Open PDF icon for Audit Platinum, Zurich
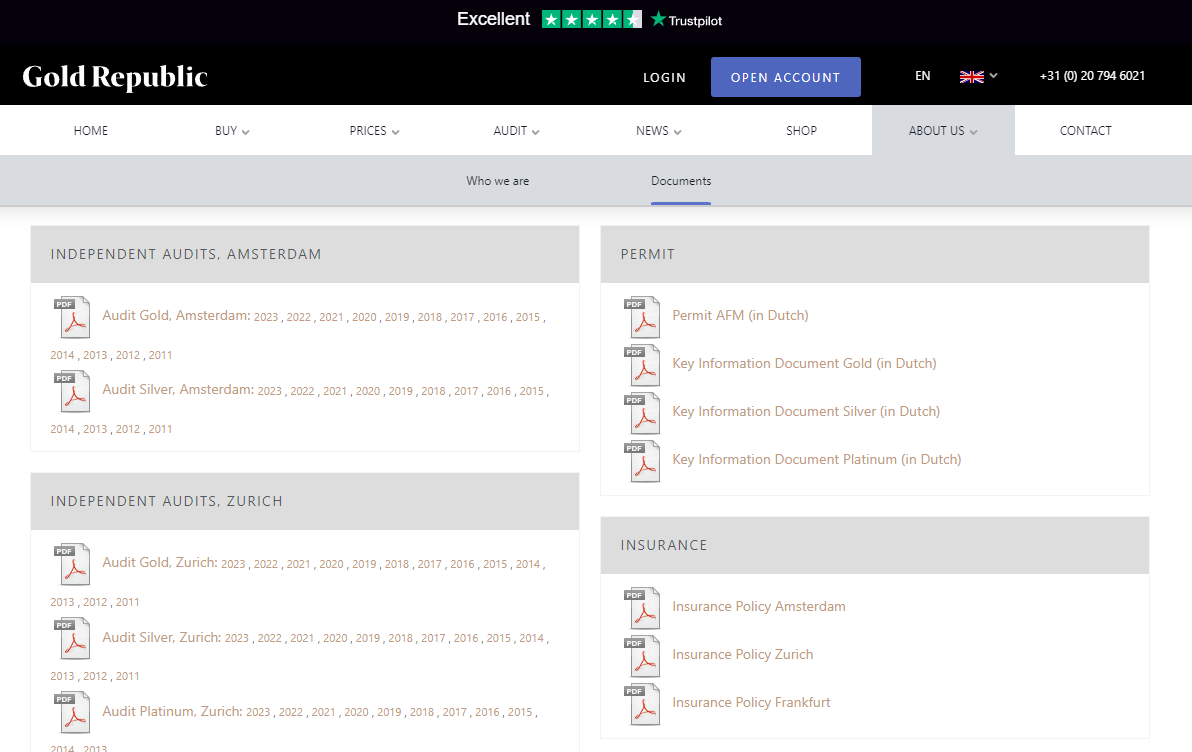This screenshot has height=752, width=1192. 73,712
